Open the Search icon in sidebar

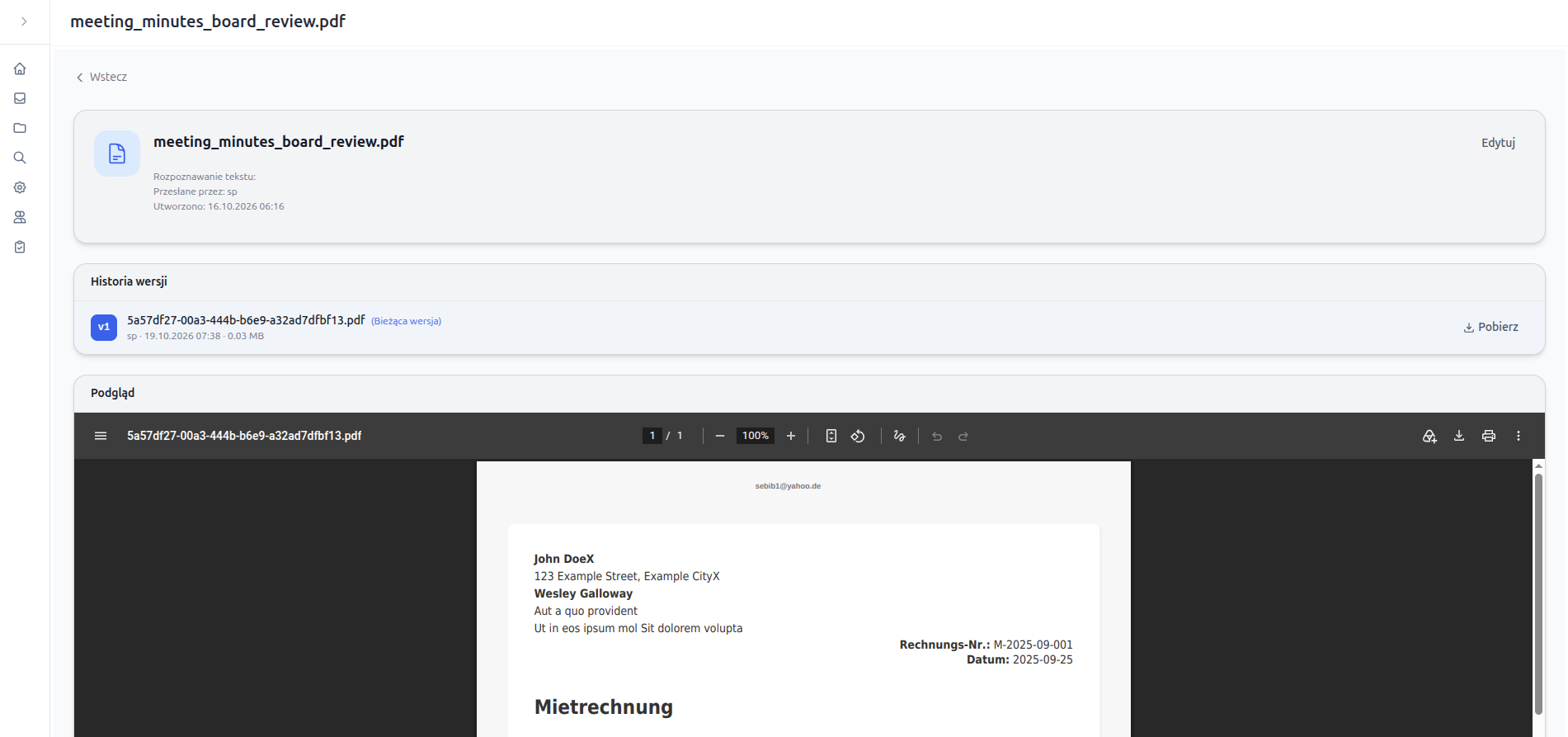click(x=20, y=158)
